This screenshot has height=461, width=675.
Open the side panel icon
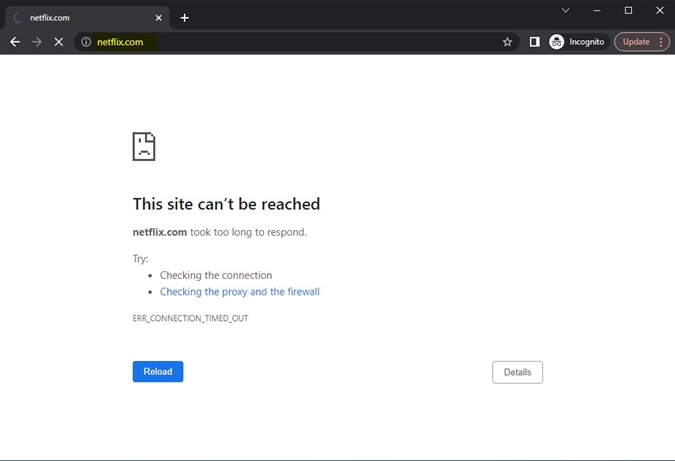[x=535, y=42]
